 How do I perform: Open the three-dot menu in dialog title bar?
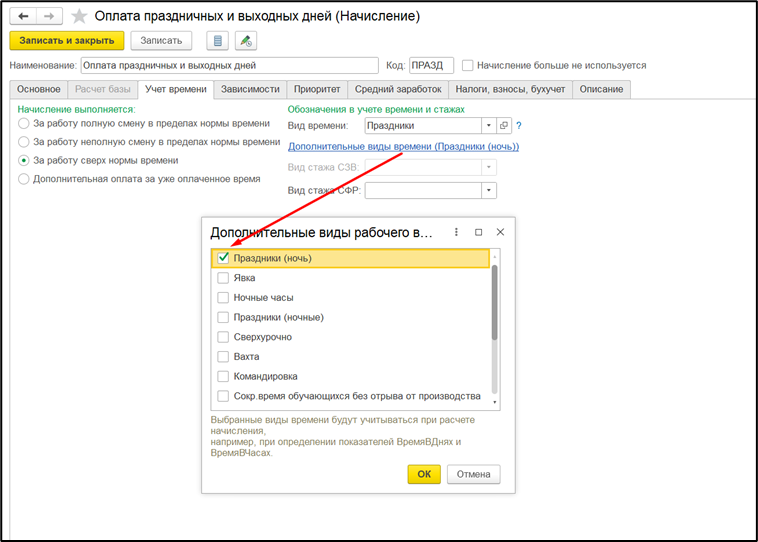pos(456,232)
